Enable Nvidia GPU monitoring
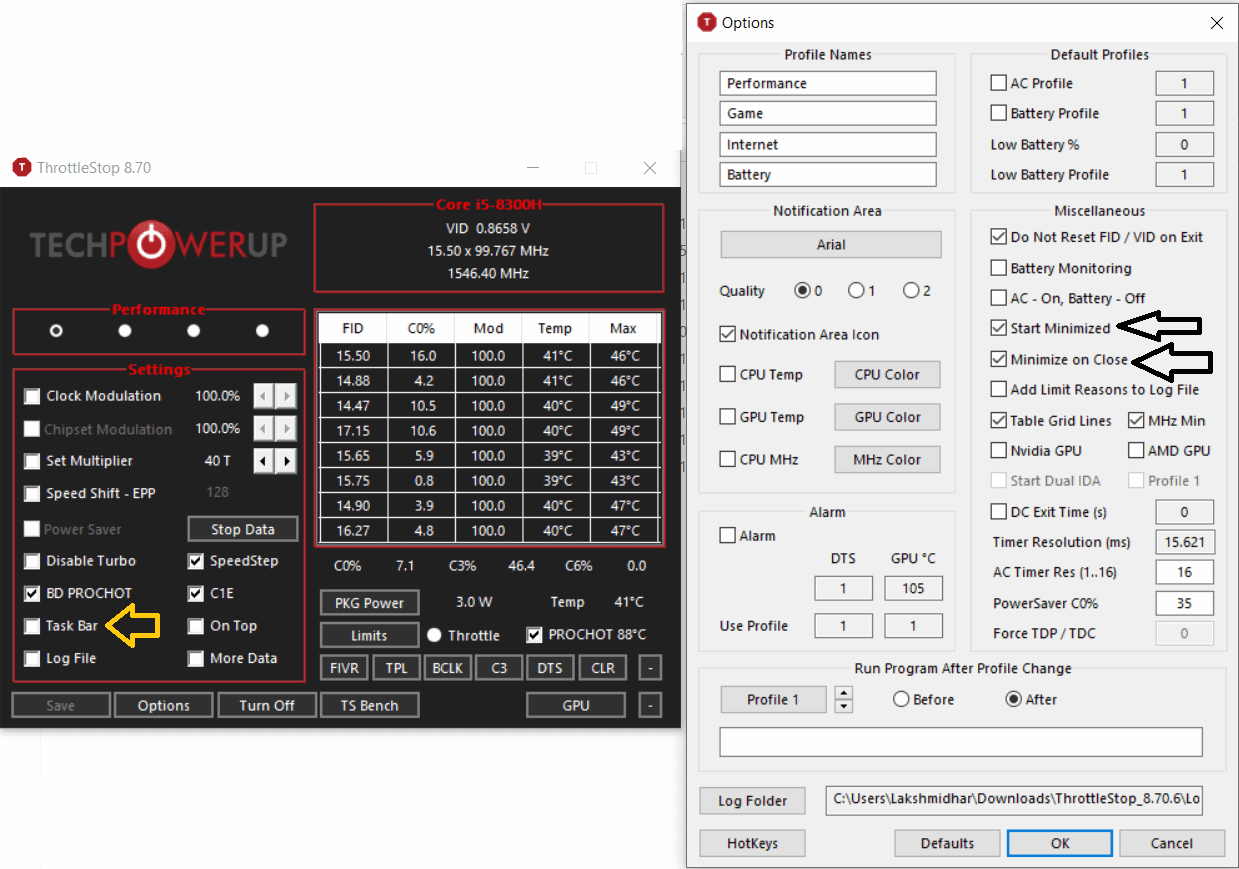 click(x=998, y=450)
